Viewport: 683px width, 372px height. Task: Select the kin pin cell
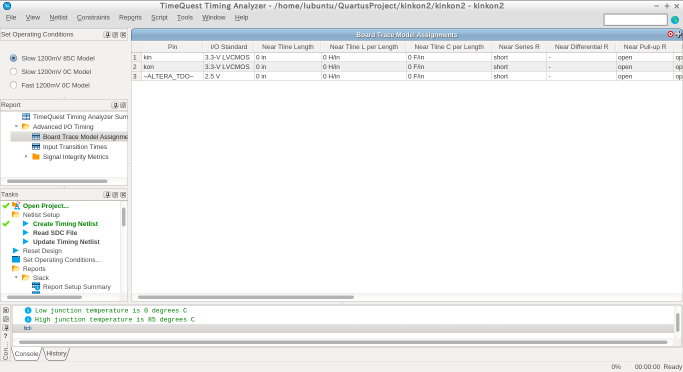pyautogui.click(x=172, y=57)
